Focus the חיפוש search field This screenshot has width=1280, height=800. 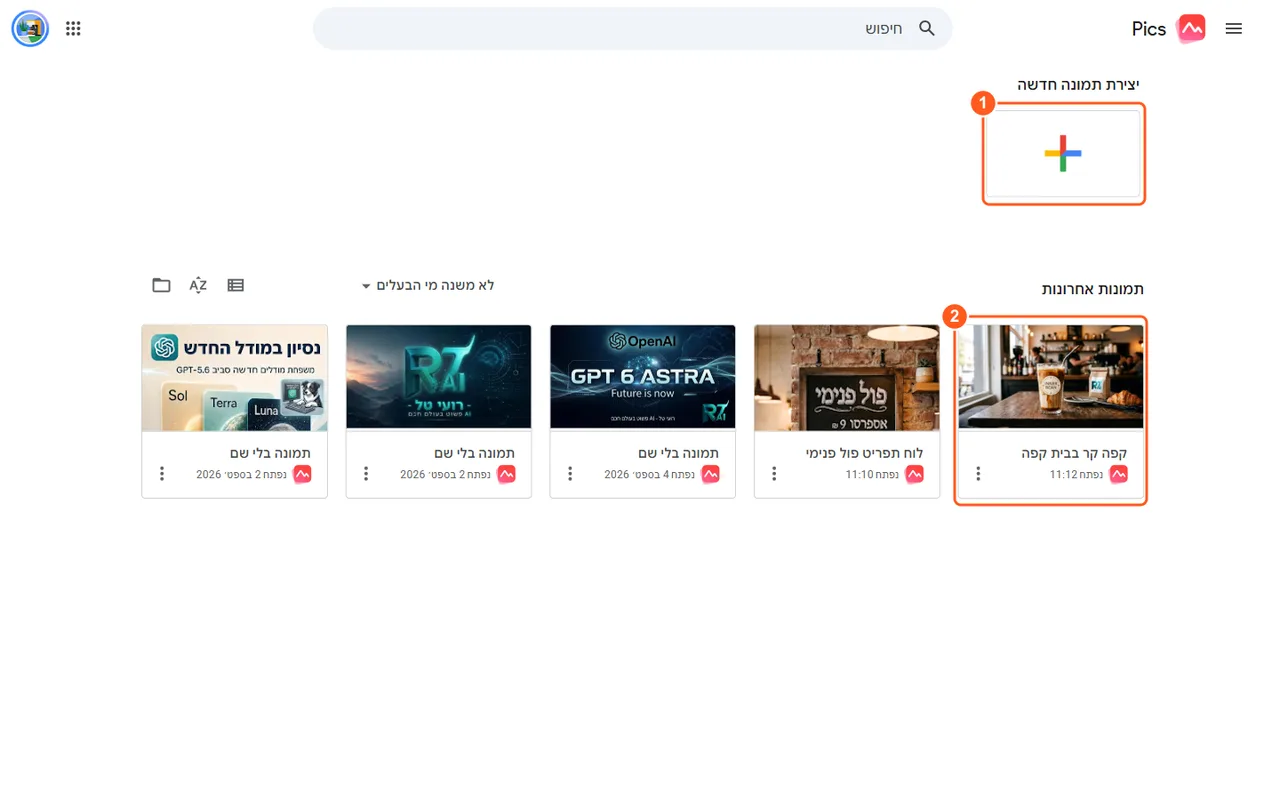pyautogui.click(x=632, y=28)
